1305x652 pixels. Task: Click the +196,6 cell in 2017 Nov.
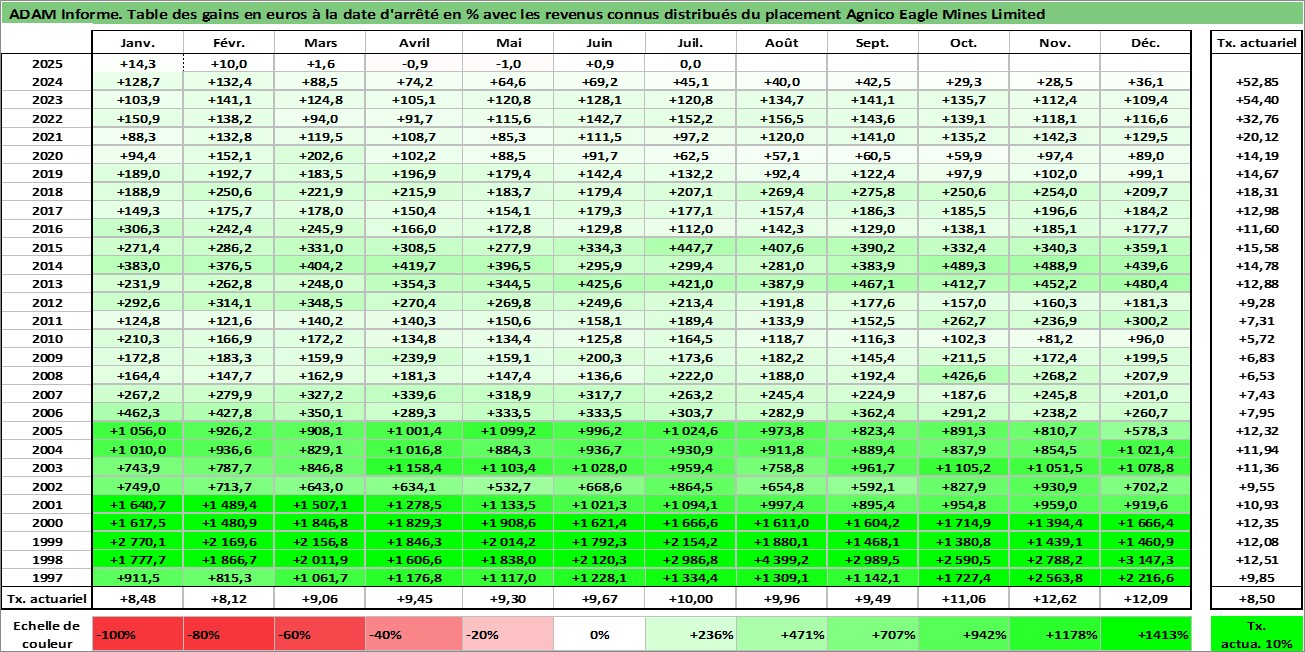1054,211
